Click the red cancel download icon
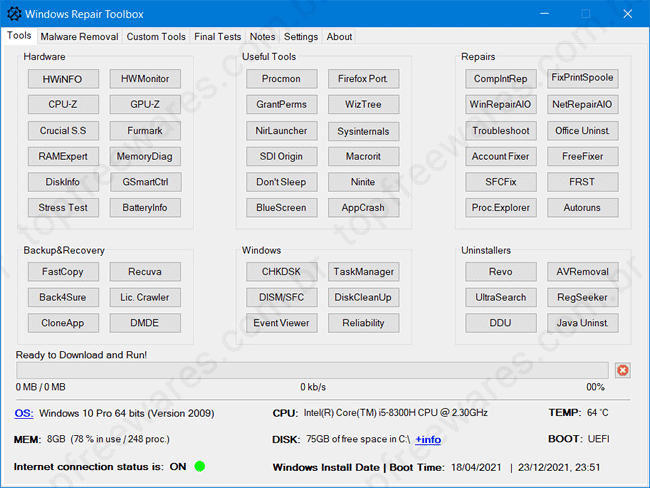The image size is (650, 488). click(x=623, y=370)
